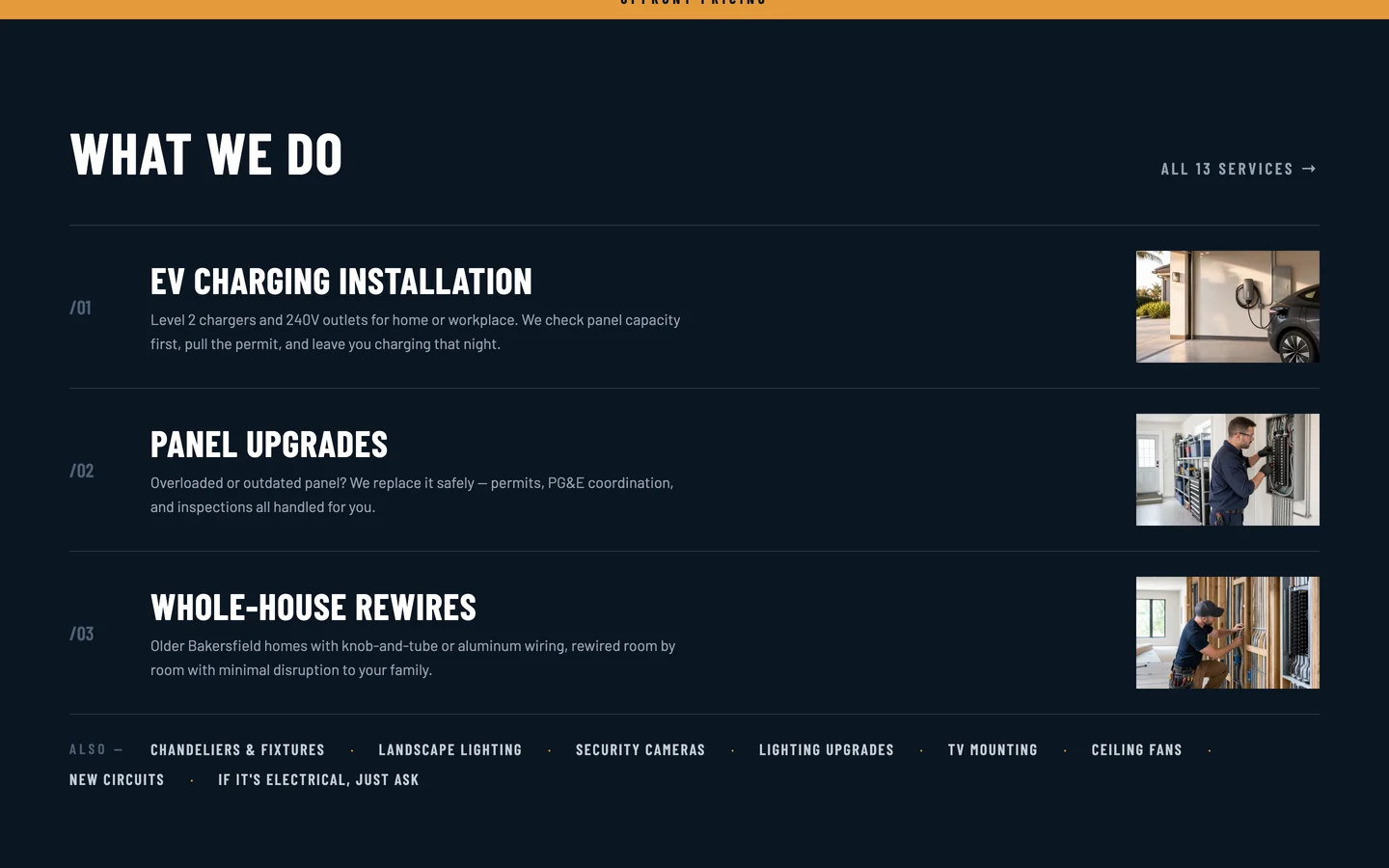Select Ceiling Fans in also list

click(1136, 749)
